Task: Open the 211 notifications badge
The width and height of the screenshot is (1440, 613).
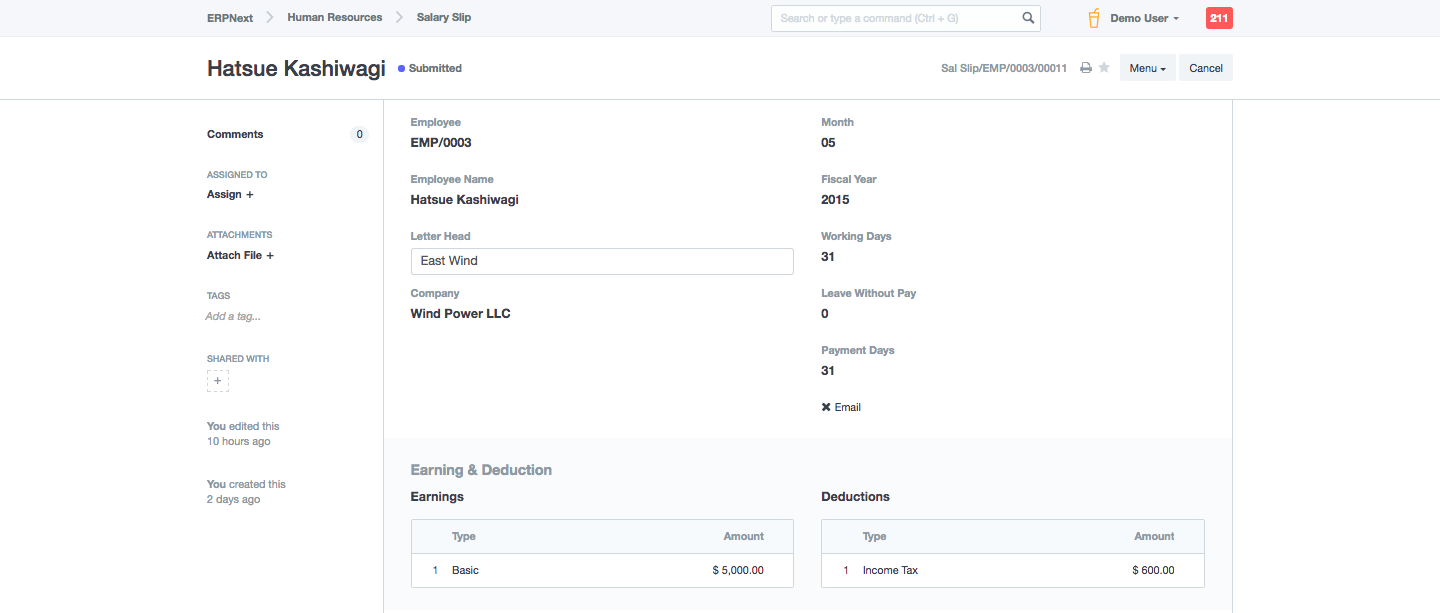Action: 1219,18
